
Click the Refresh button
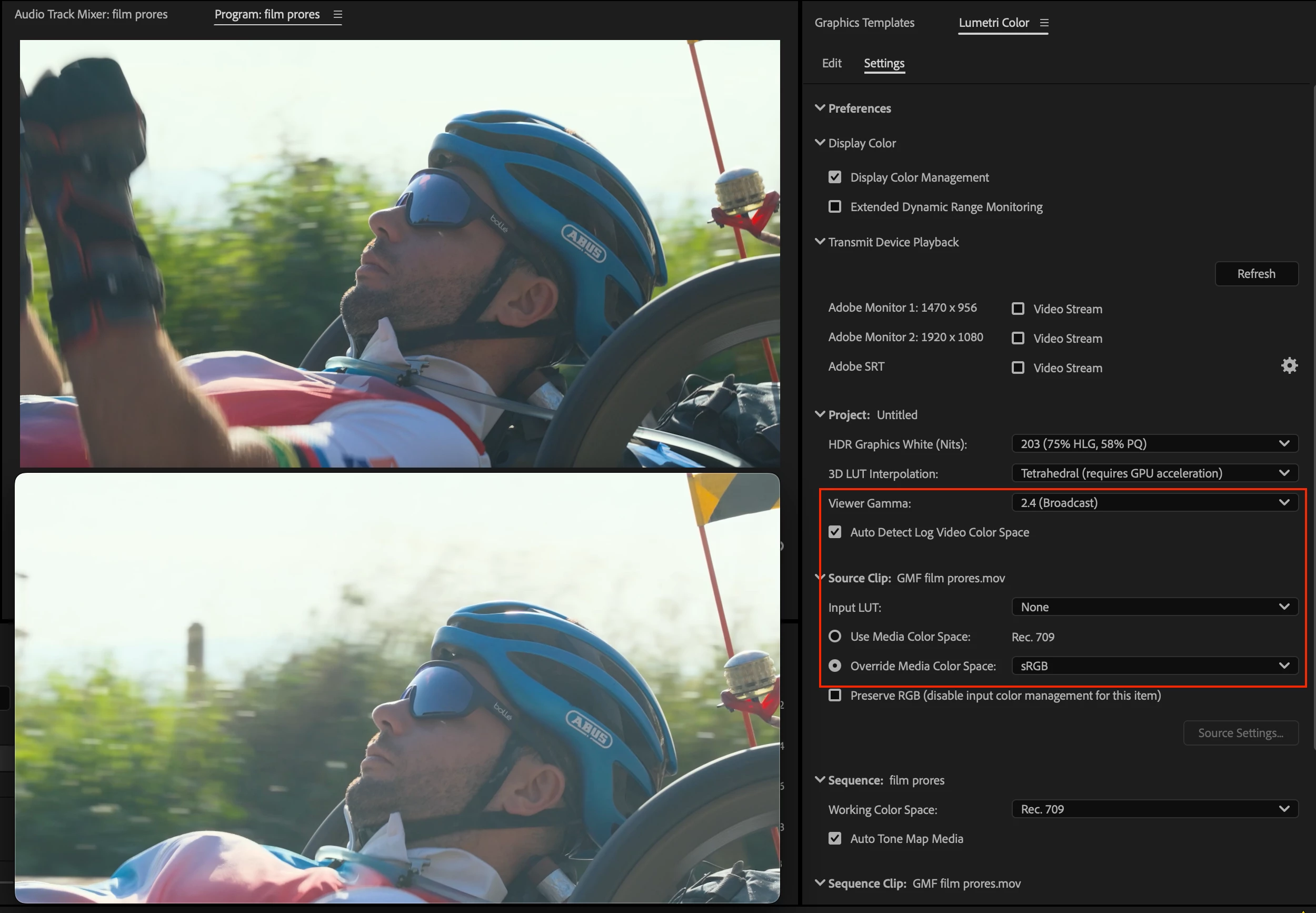pos(1256,273)
